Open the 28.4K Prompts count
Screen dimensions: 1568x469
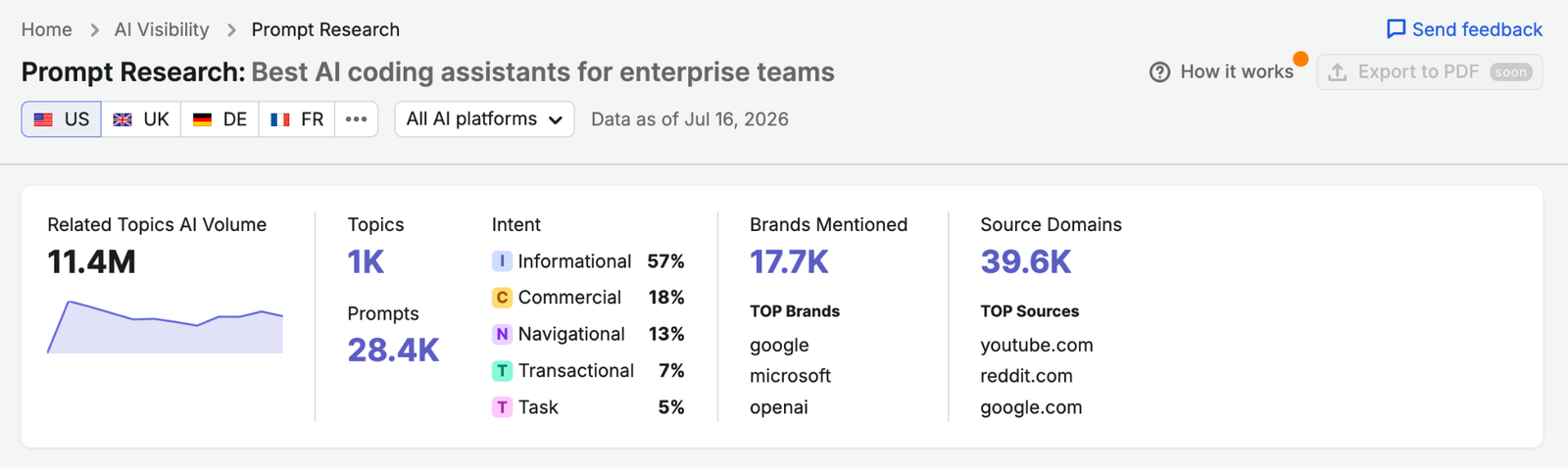(393, 351)
